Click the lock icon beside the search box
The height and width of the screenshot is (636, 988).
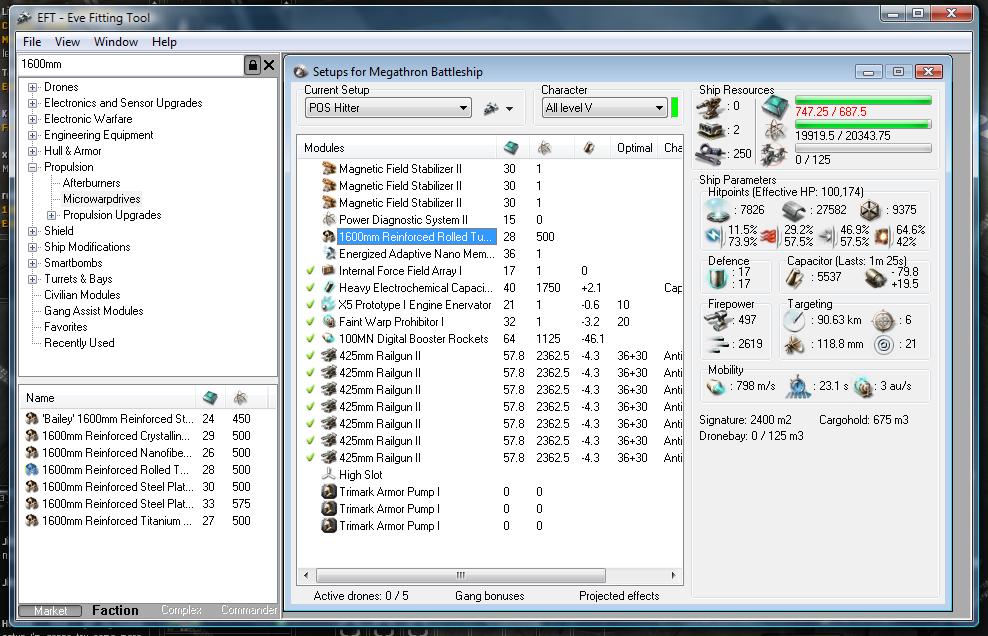coord(252,65)
